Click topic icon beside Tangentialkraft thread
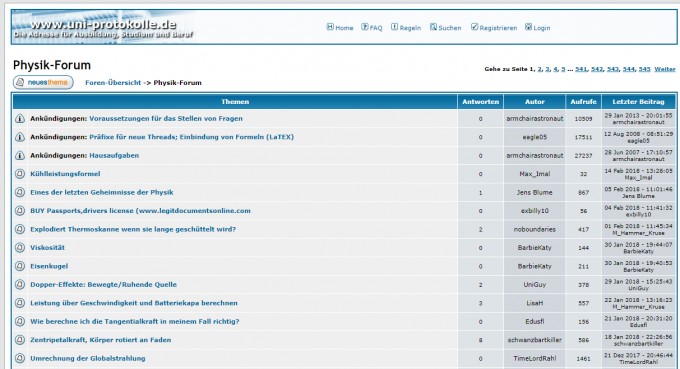 pyautogui.click(x=20, y=321)
